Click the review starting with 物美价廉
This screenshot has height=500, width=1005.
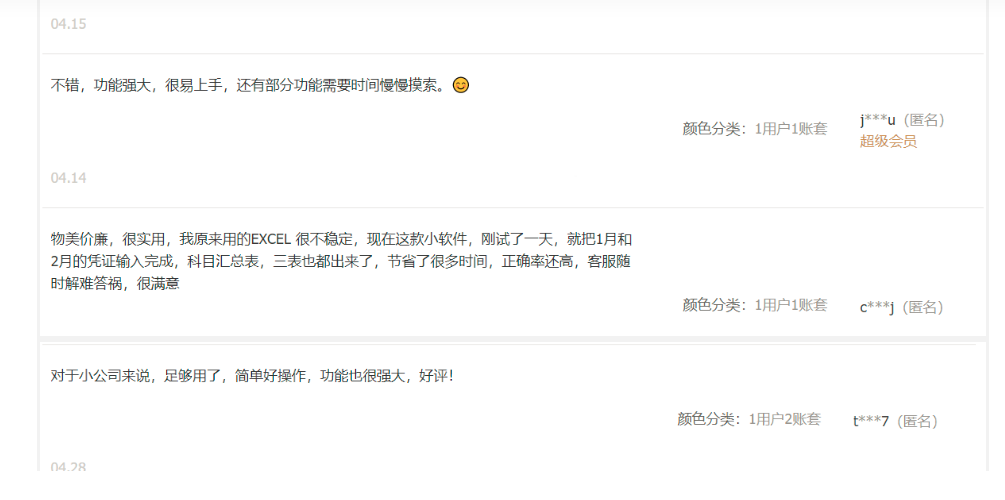tap(342, 262)
